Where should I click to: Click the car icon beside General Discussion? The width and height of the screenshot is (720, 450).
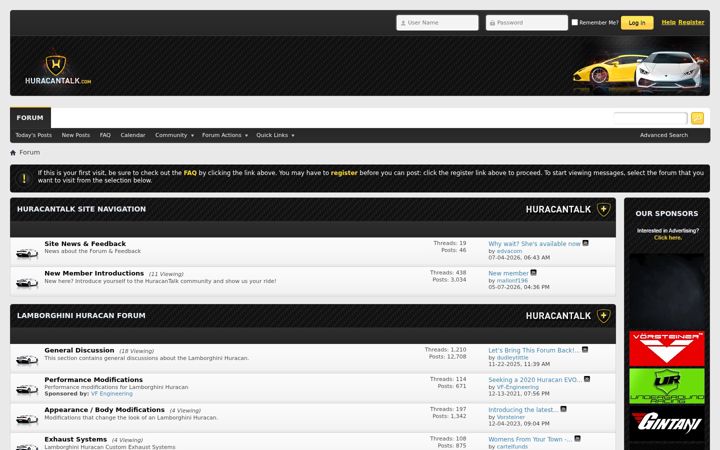pyautogui.click(x=27, y=360)
